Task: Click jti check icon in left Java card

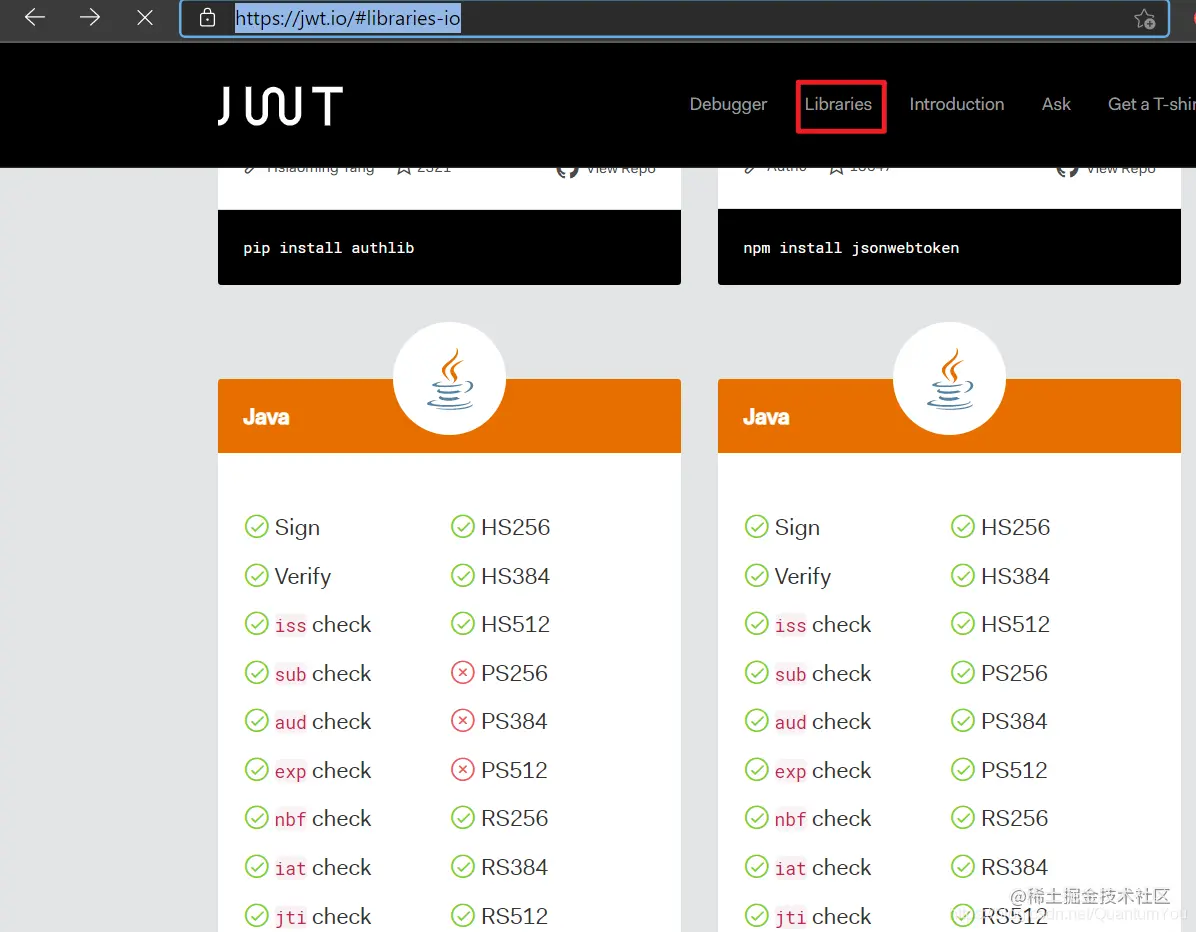Action: coord(256,915)
